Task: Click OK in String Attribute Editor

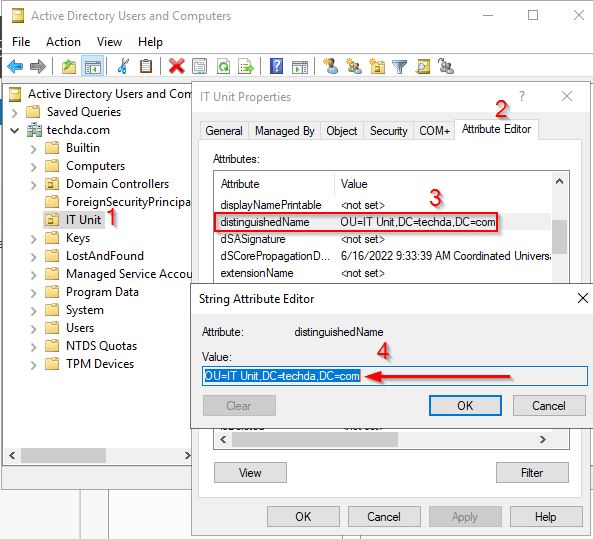Action: [x=465, y=405]
